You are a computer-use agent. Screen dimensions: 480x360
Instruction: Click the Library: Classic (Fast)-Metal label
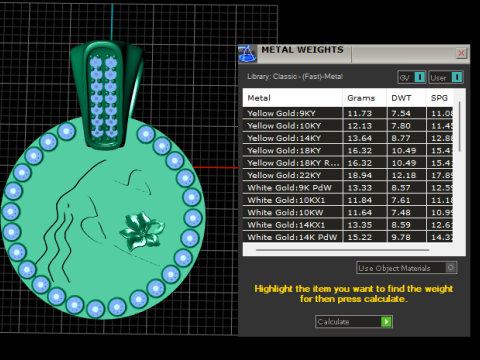[295, 76]
